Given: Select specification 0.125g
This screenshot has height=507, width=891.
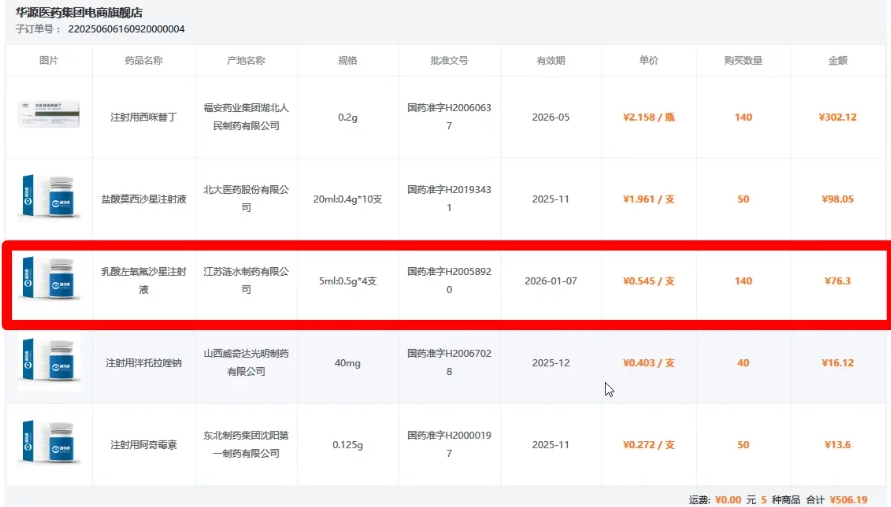Looking at the screenshot, I should [348, 444].
